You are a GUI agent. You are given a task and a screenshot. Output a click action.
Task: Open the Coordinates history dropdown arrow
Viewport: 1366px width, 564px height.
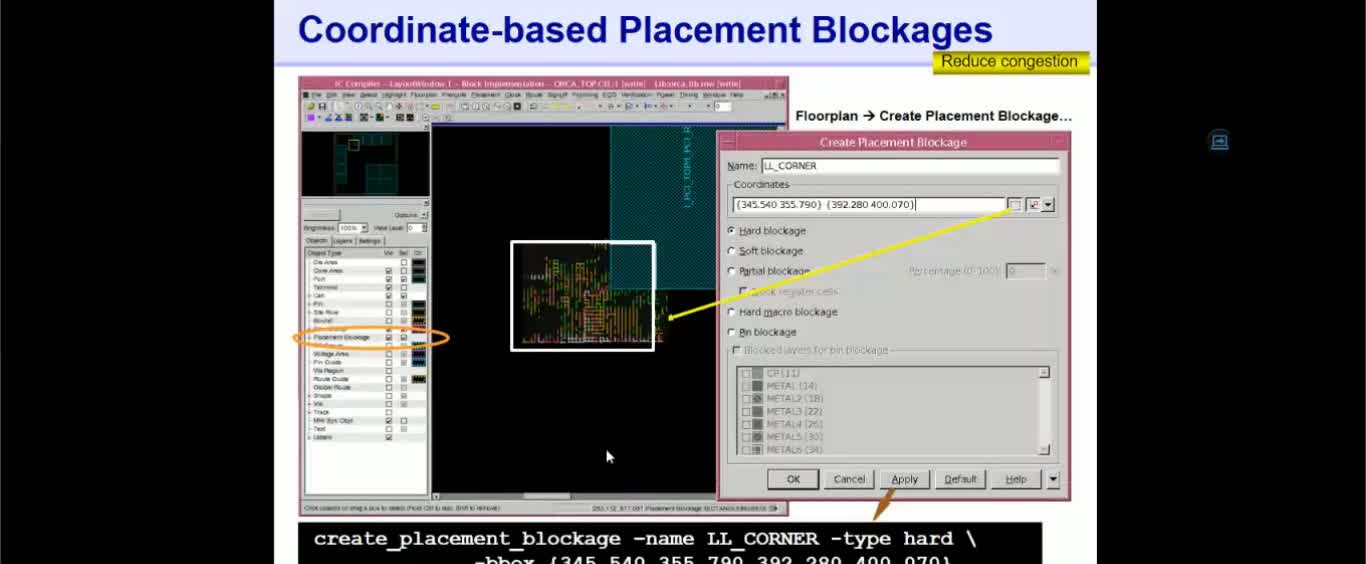pyautogui.click(x=1048, y=205)
